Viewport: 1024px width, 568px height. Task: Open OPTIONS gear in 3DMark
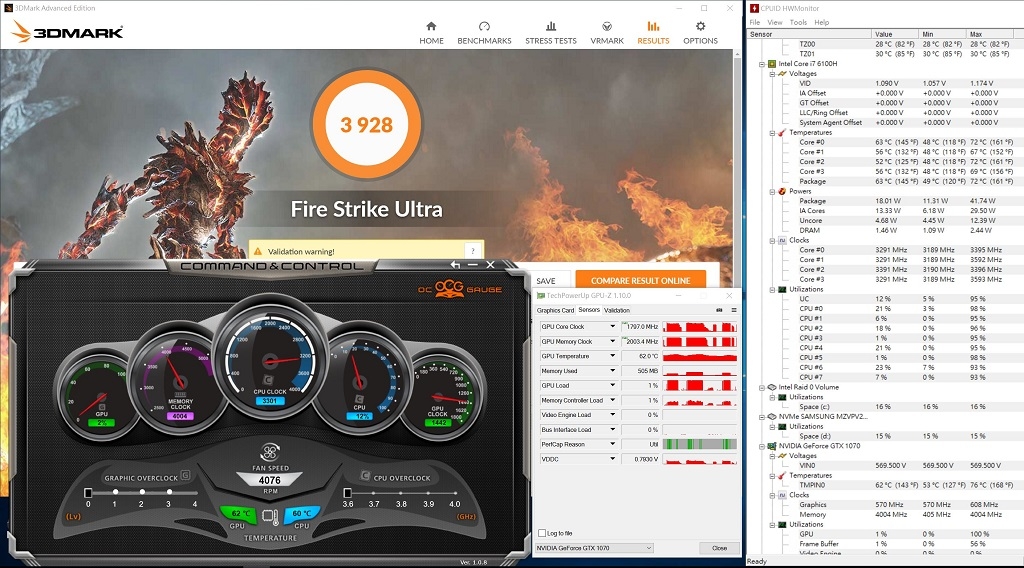tap(700, 33)
